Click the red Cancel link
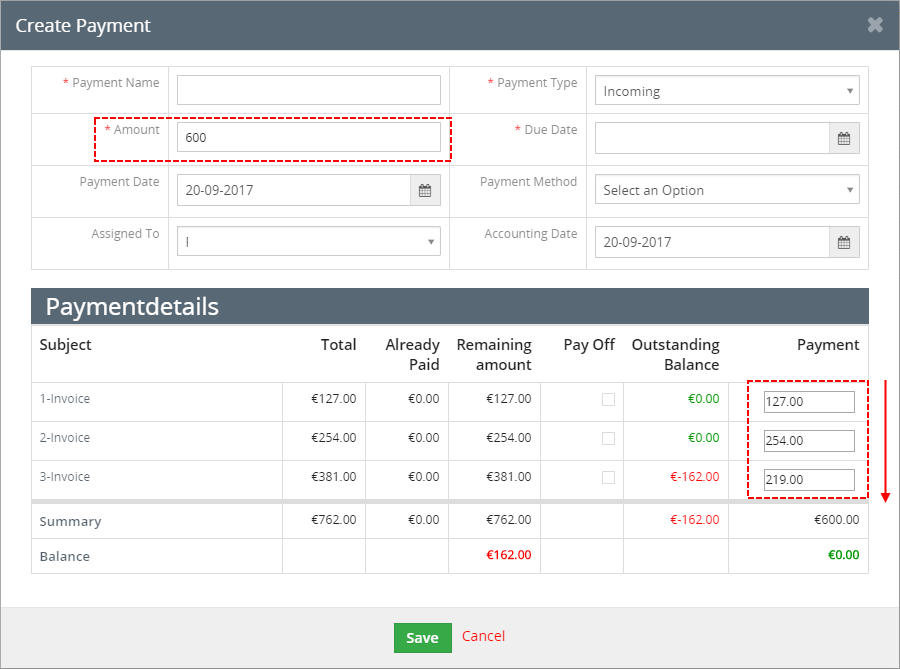This screenshot has height=669, width=900. click(x=483, y=636)
